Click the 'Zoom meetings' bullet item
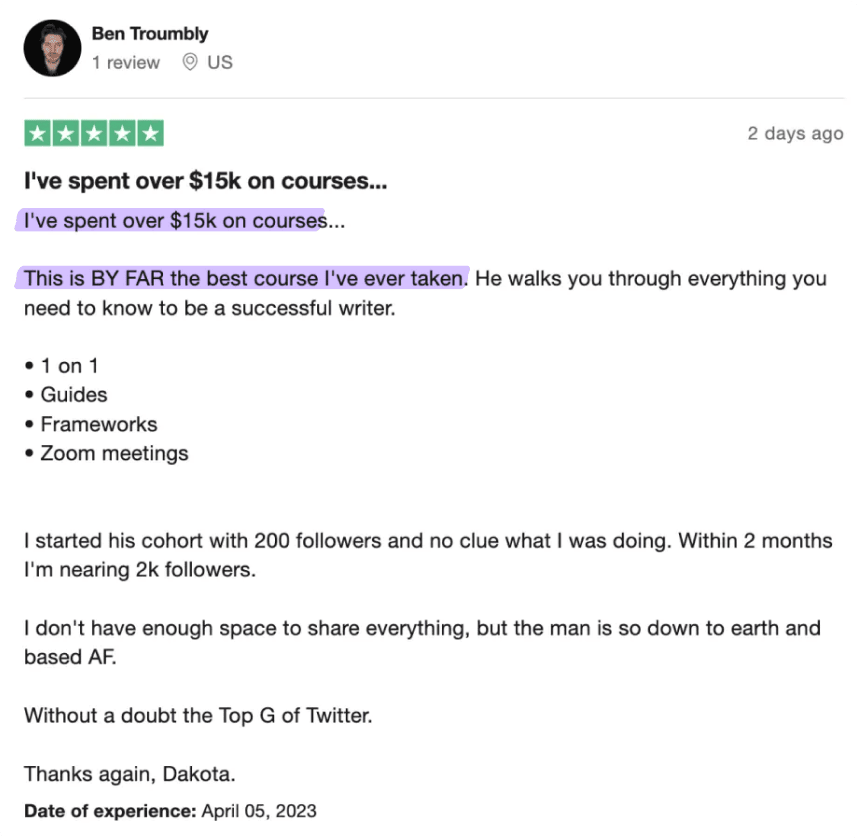858x840 pixels. tap(107, 453)
